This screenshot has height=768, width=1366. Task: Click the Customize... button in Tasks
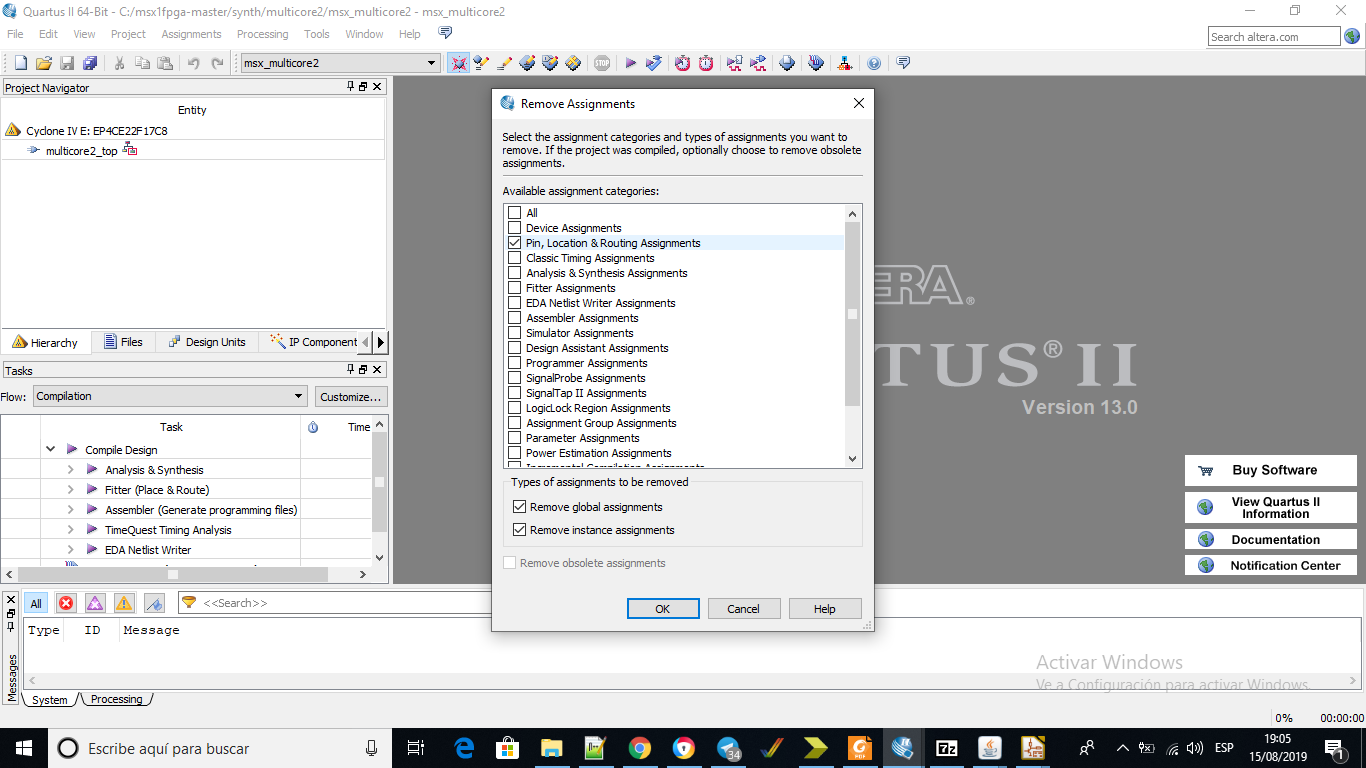pyautogui.click(x=350, y=397)
